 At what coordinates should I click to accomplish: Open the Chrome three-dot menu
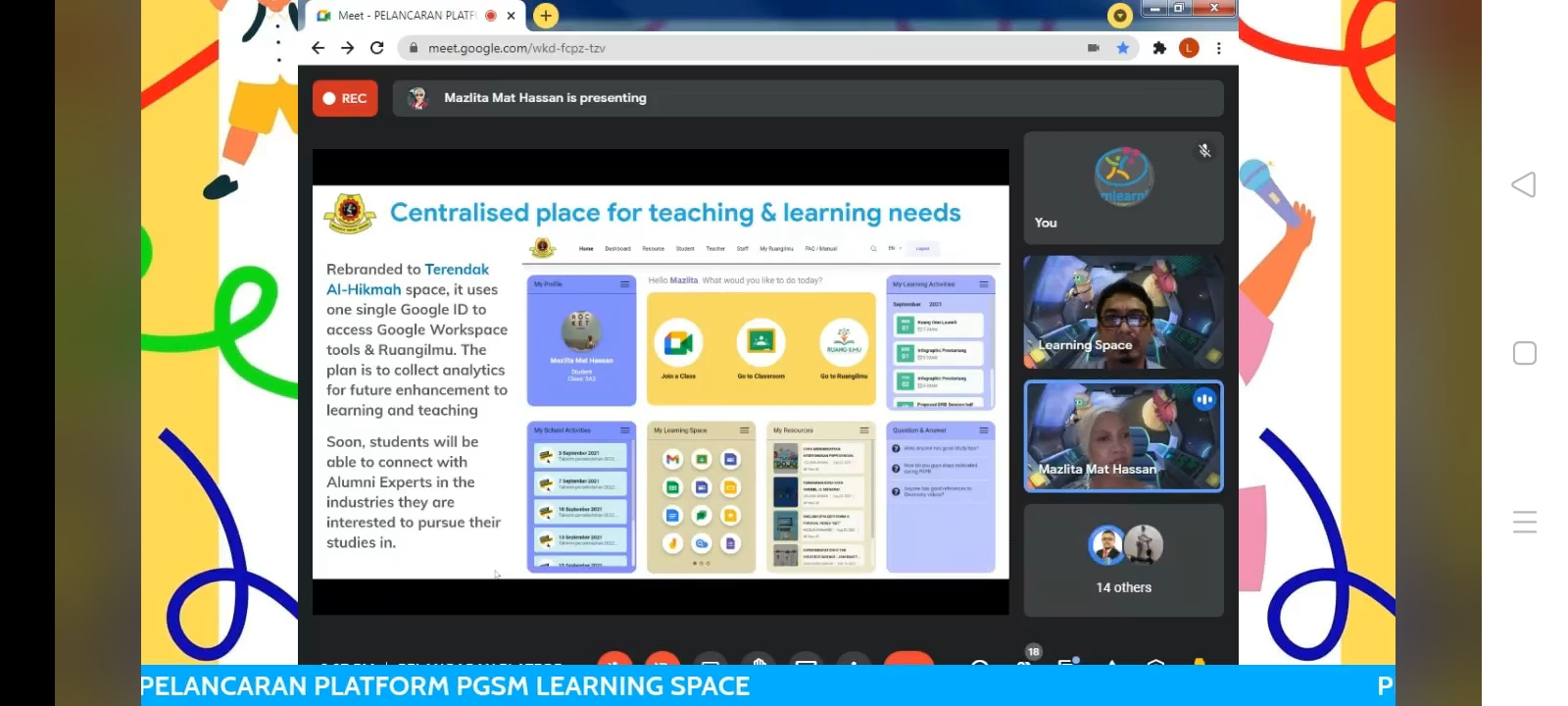pos(1218,48)
